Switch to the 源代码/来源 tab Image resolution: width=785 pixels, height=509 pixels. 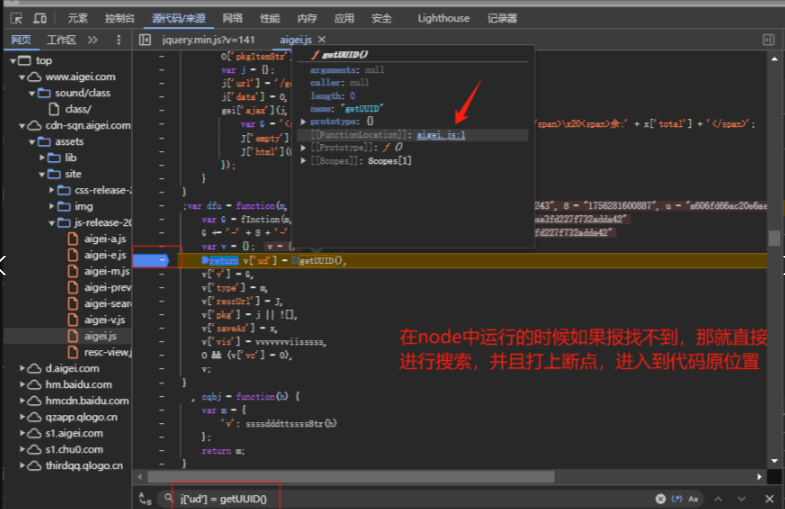179,19
